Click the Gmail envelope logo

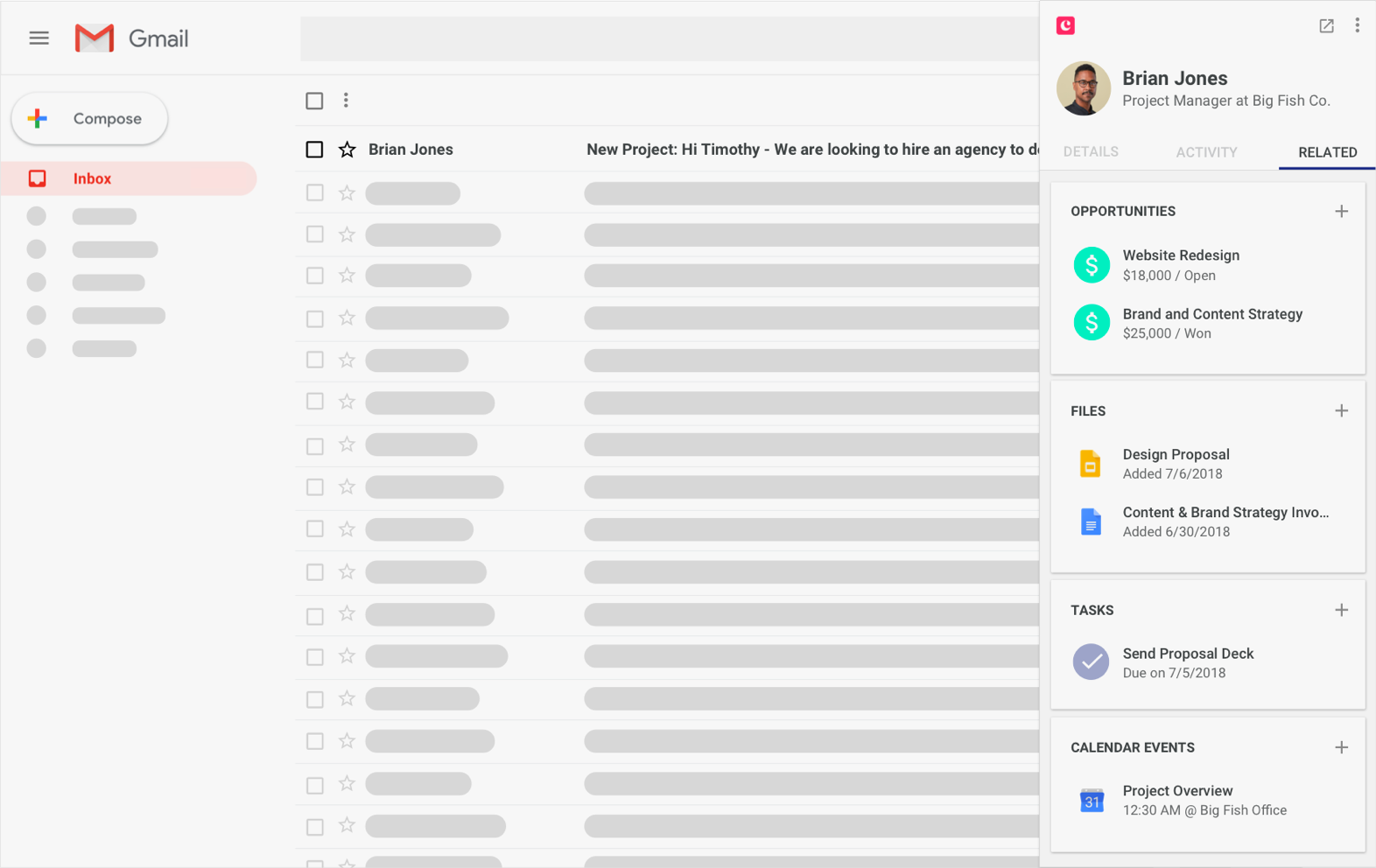(x=95, y=38)
